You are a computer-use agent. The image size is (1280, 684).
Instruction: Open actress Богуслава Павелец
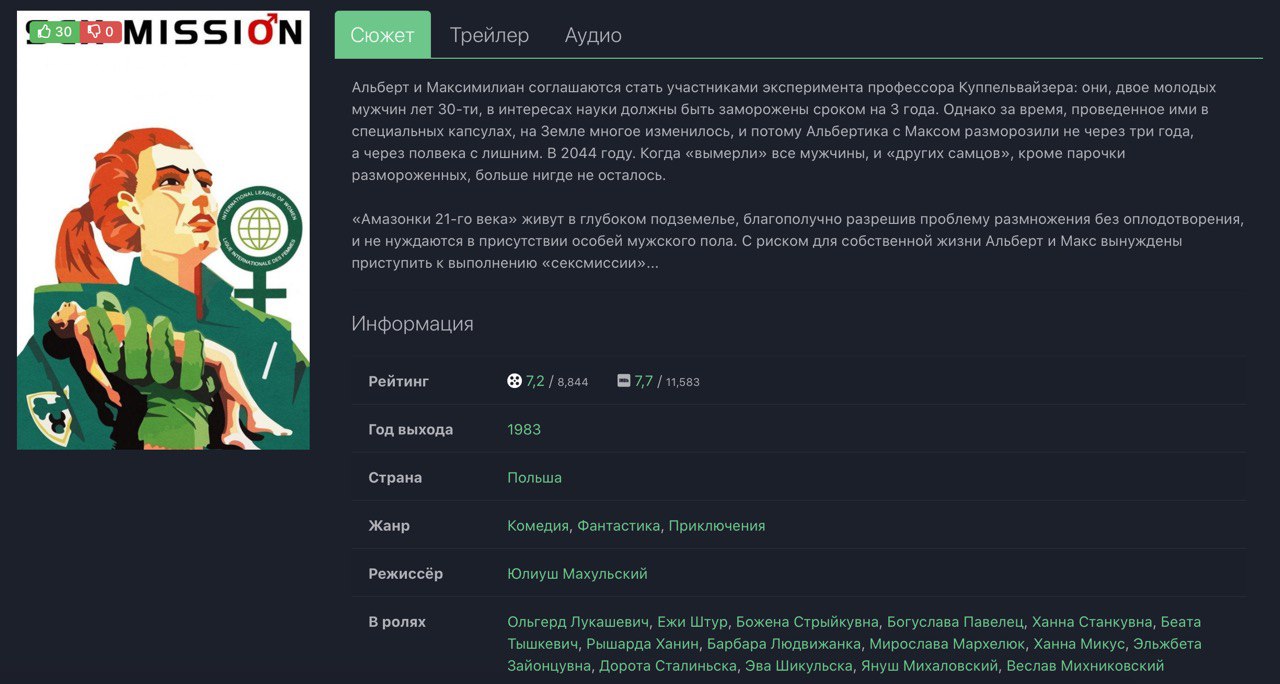click(x=955, y=622)
